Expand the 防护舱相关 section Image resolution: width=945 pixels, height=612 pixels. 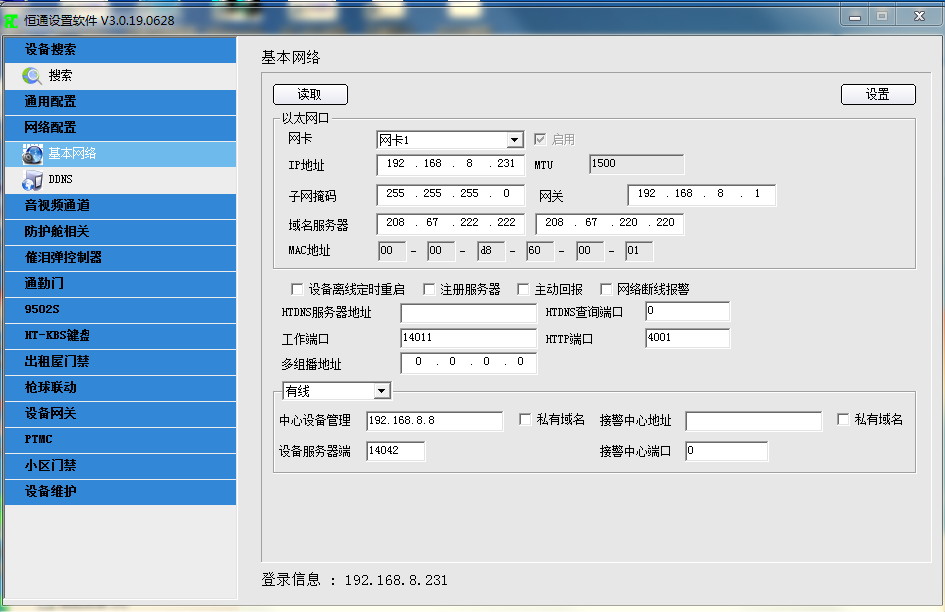[x=120, y=232]
